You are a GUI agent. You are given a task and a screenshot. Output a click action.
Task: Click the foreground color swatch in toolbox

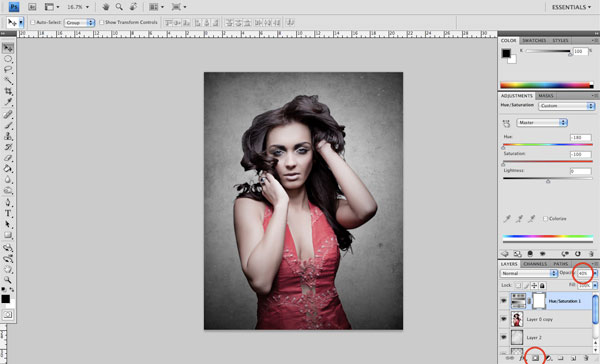(x=5, y=299)
